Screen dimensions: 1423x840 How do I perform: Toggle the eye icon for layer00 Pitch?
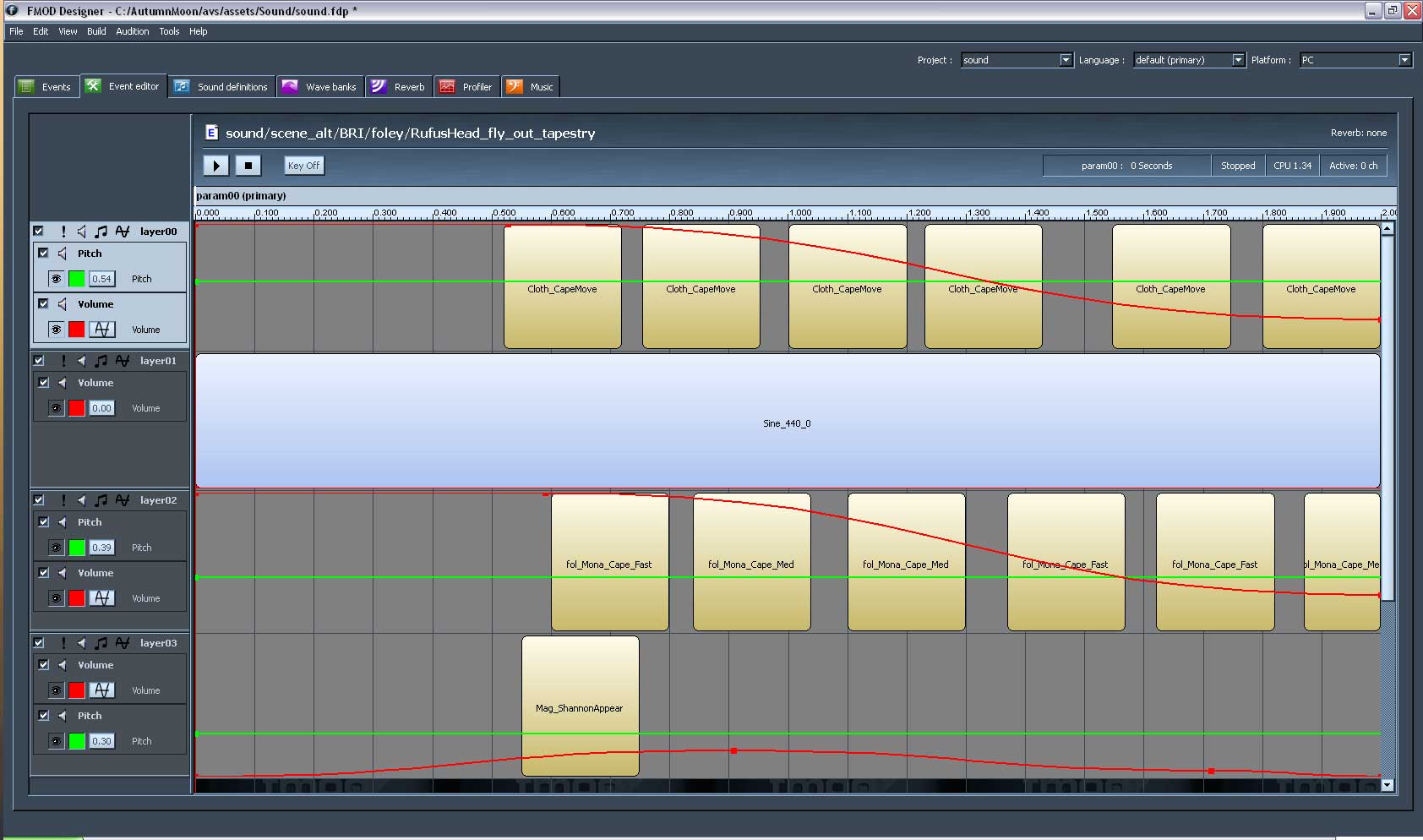[x=56, y=279]
